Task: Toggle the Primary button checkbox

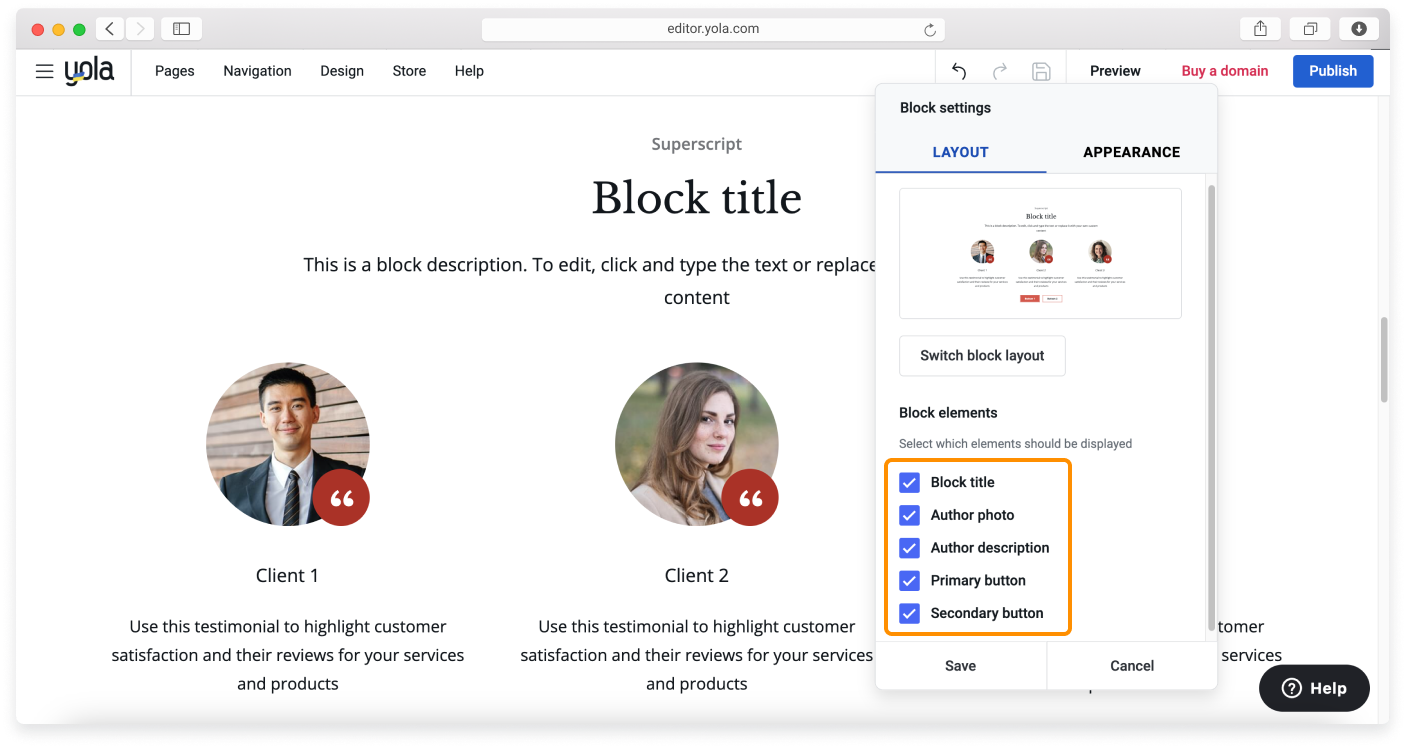Action: pyautogui.click(x=909, y=580)
